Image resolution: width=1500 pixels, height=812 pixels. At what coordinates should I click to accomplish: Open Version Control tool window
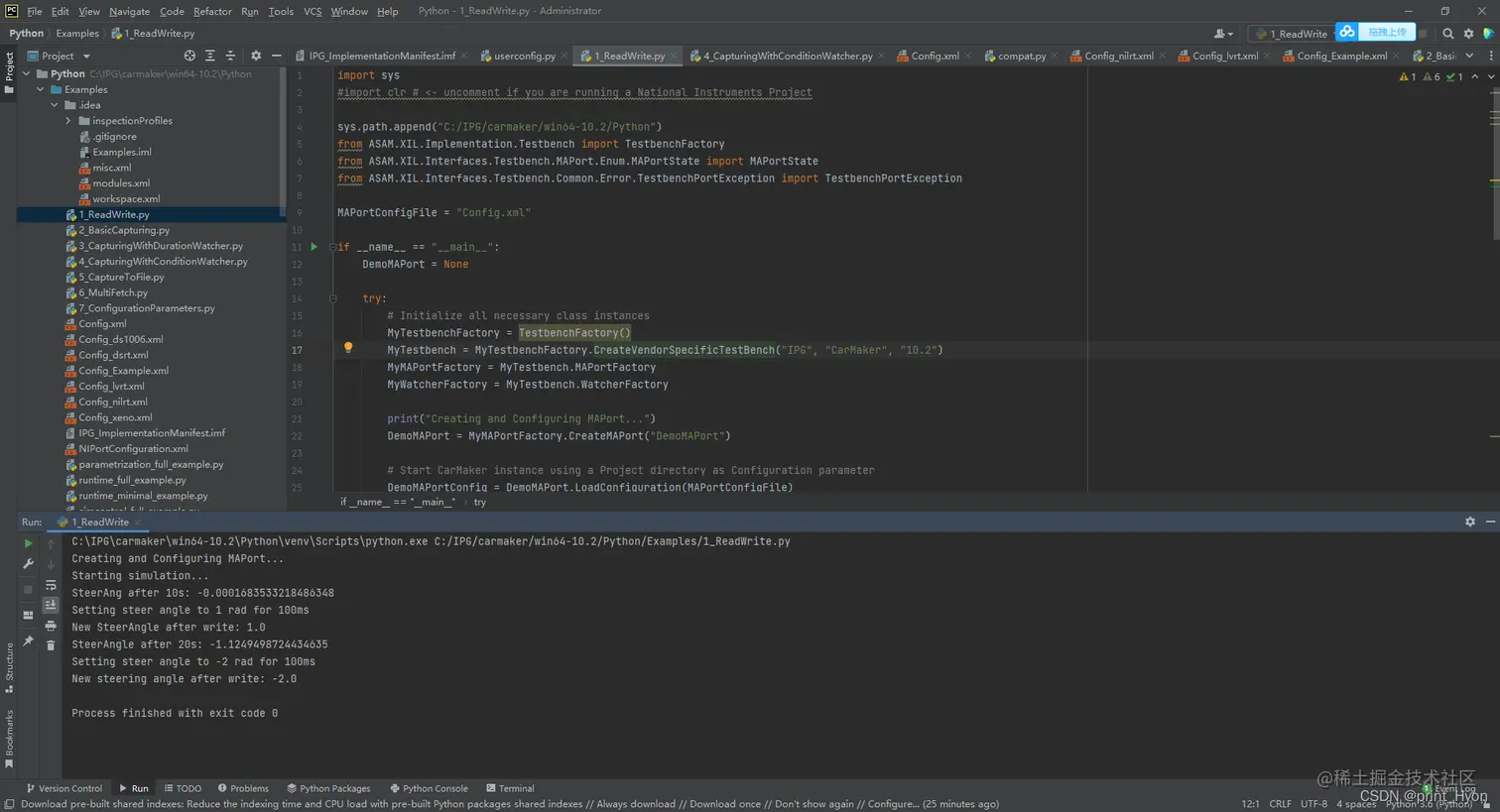(x=63, y=788)
